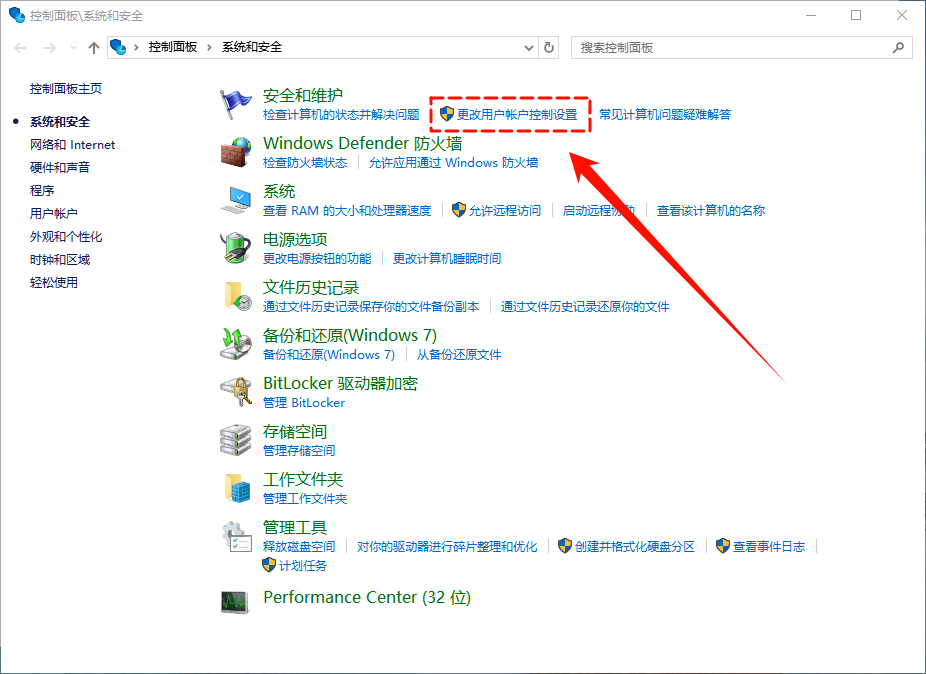926x674 pixels.
Task: Click 允许应用通过 Windows 防火墙 link
Action: pos(454,162)
